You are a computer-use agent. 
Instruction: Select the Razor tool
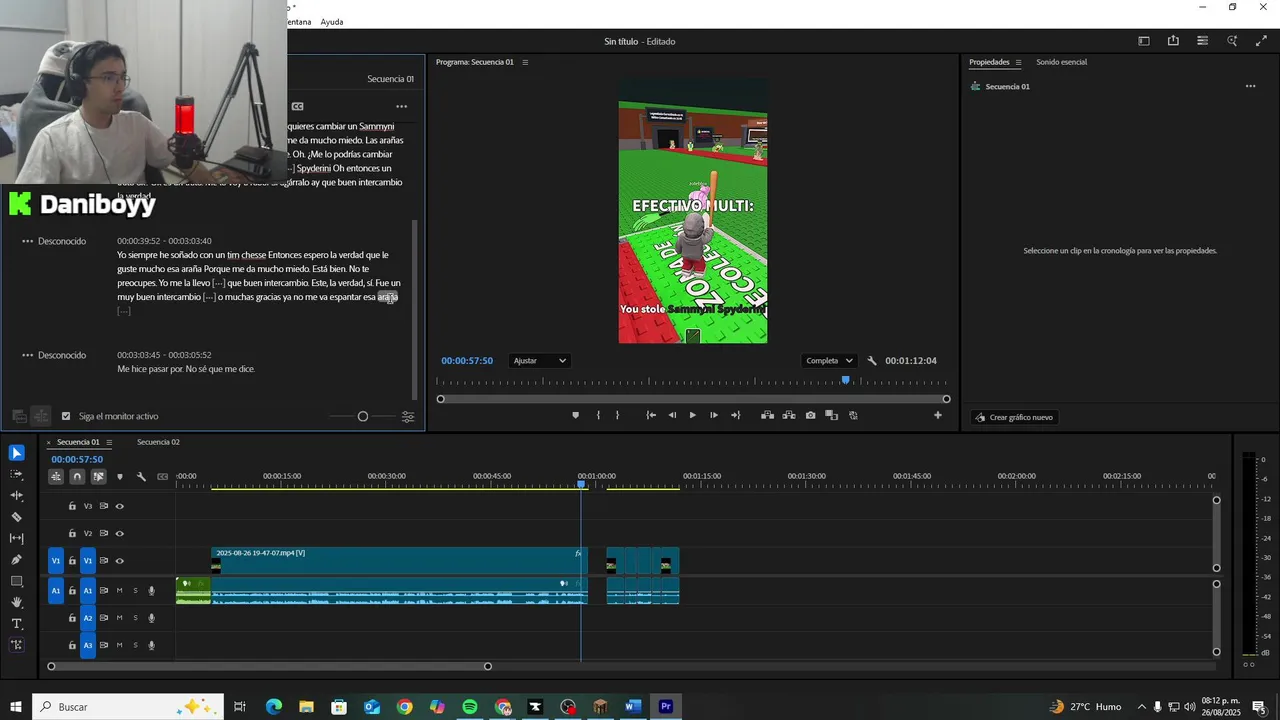click(x=16, y=517)
